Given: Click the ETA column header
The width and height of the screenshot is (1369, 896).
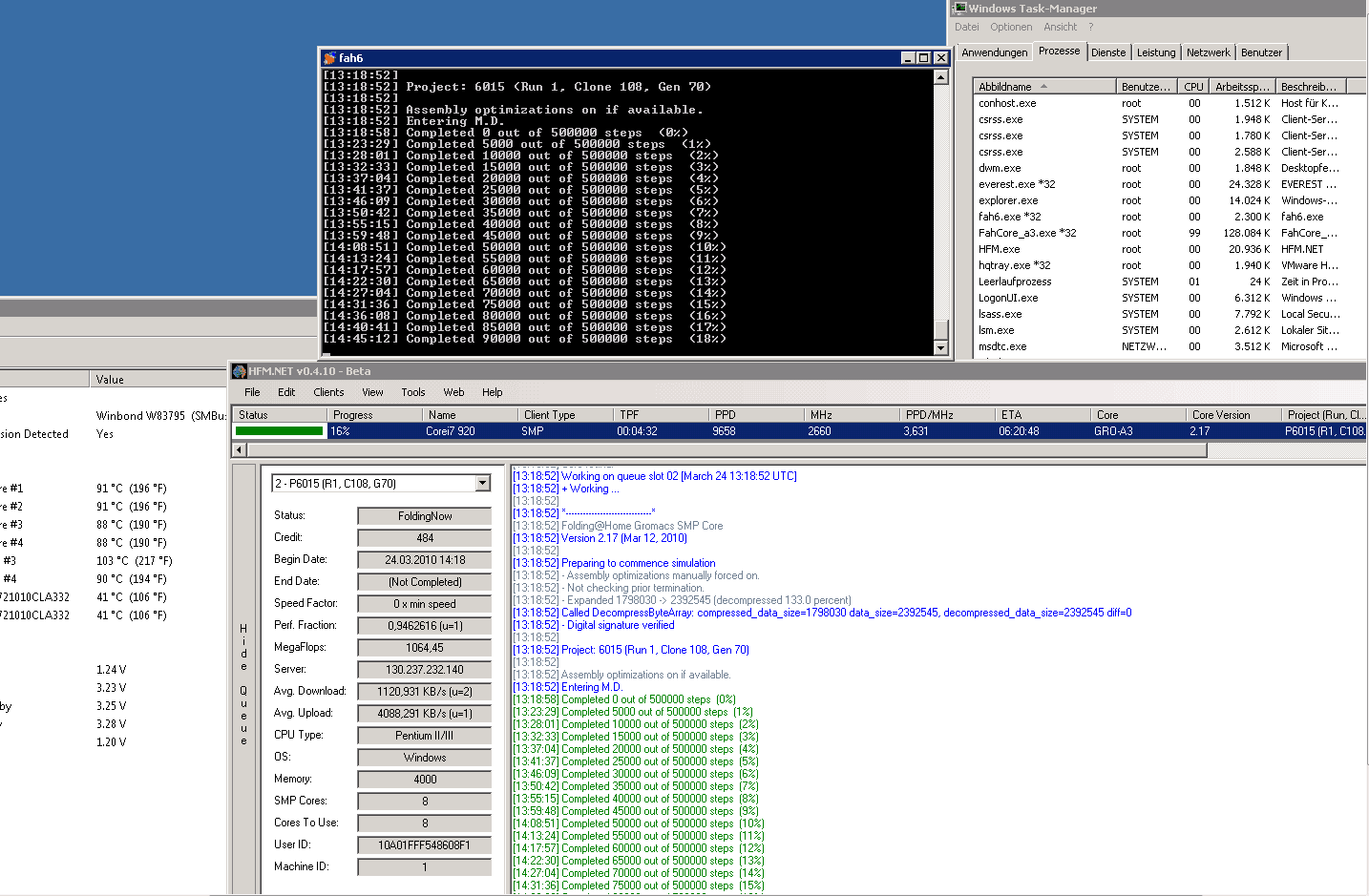Looking at the screenshot, I should click(1043, 415).
